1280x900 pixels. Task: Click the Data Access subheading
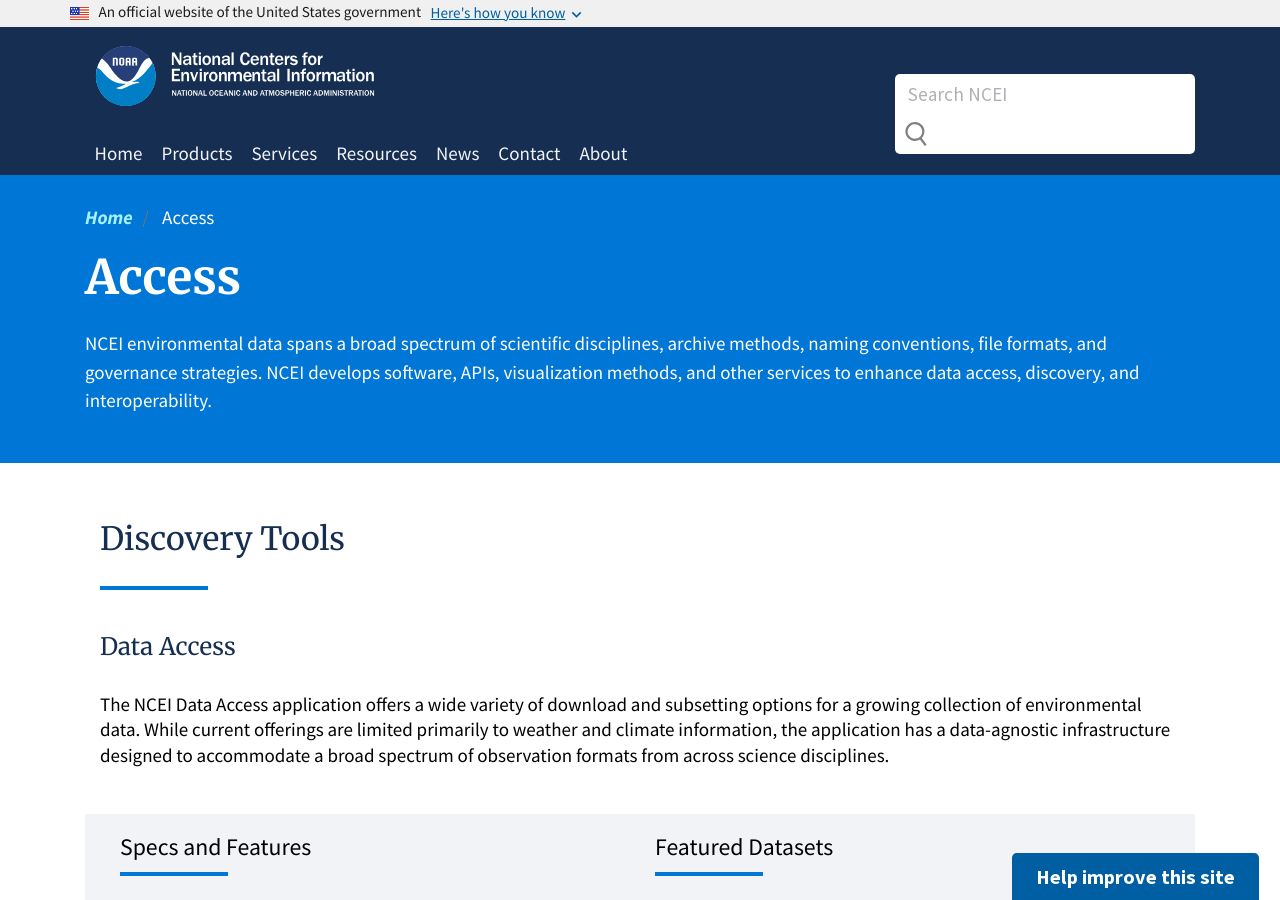pyautogui.click(x=168, y=647)
